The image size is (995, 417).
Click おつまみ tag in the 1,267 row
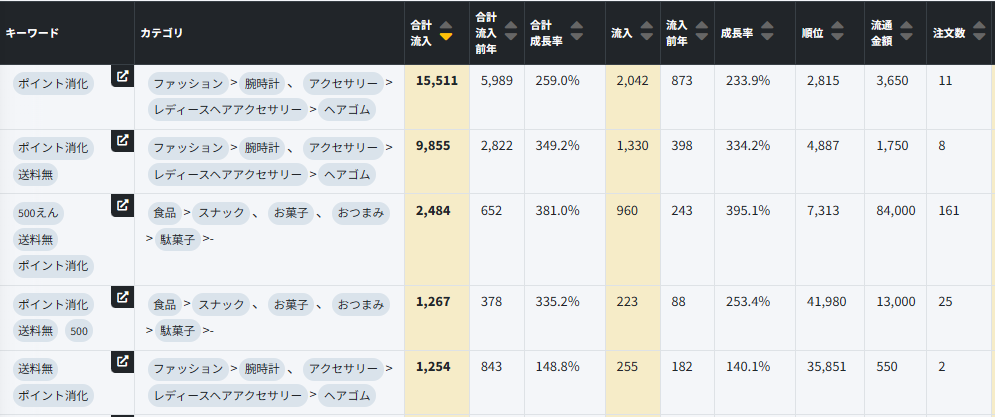click(x=360, y=304)
